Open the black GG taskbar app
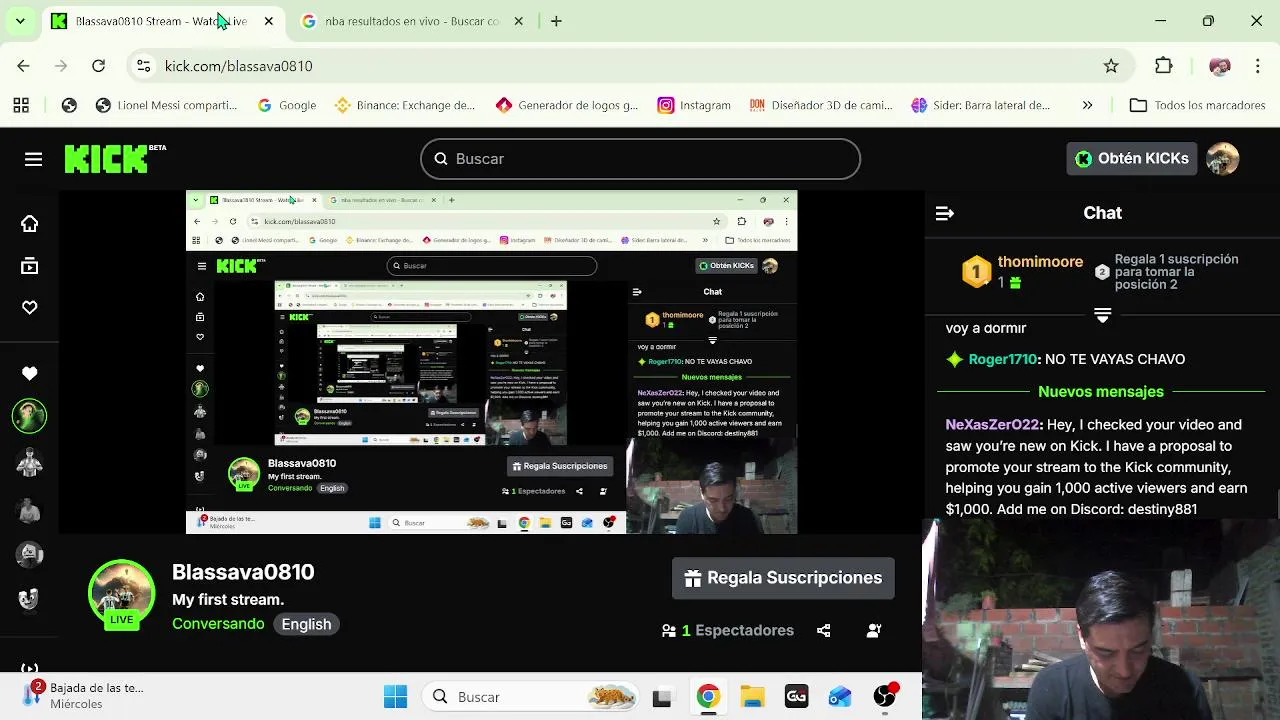 point(796,697)
